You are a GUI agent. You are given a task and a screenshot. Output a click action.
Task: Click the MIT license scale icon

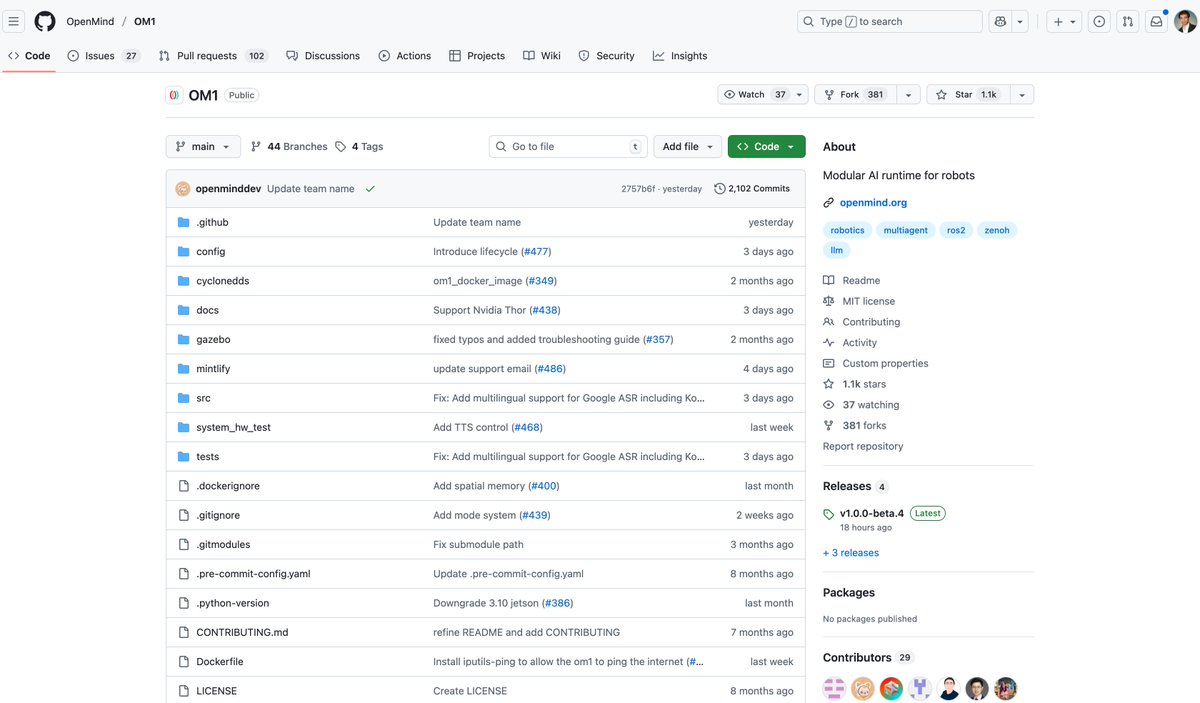(x=828, y=301)
